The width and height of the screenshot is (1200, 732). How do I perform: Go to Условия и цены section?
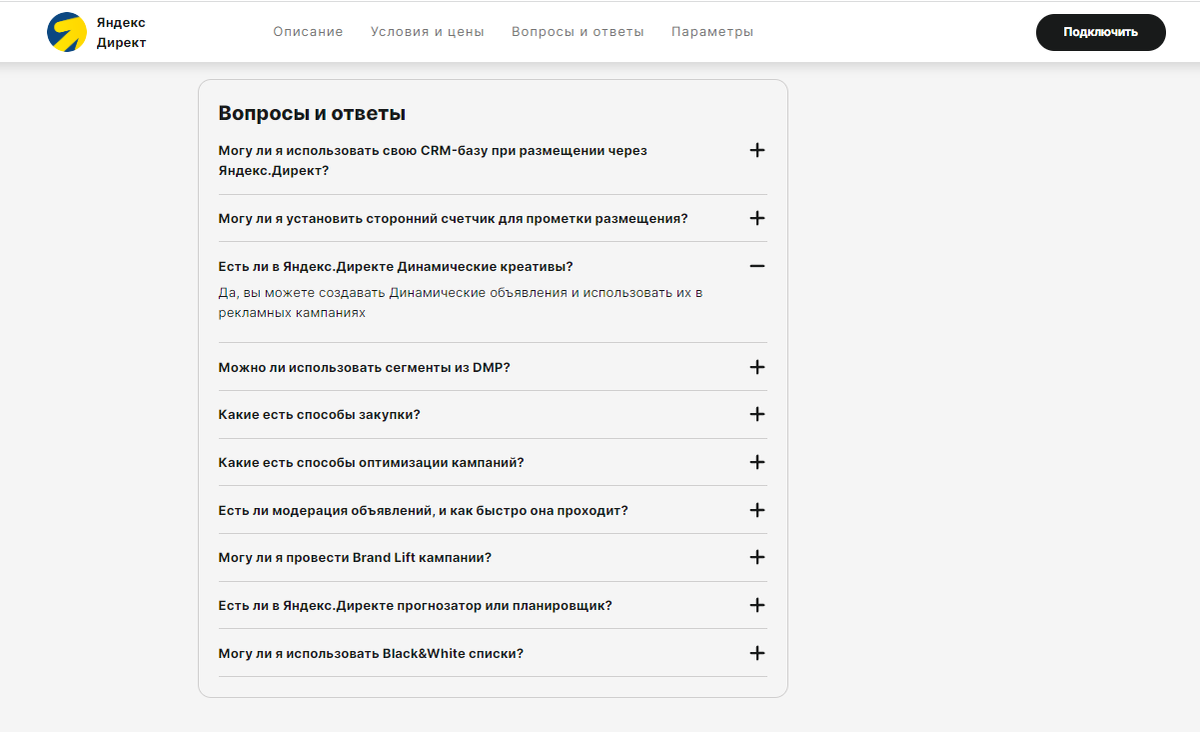click(x=427, y=32)
